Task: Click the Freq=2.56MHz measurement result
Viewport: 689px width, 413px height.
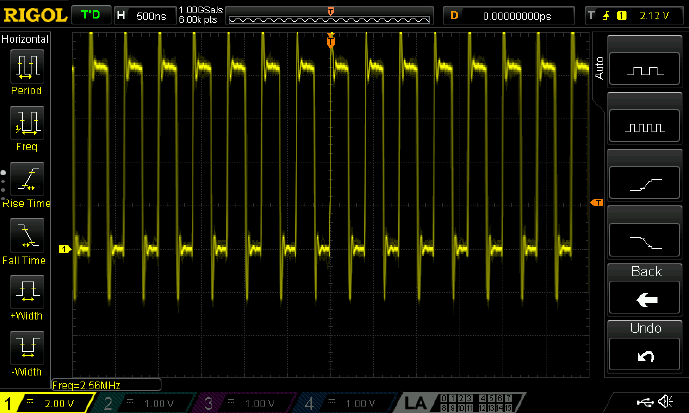Action: tap(106, 385)
